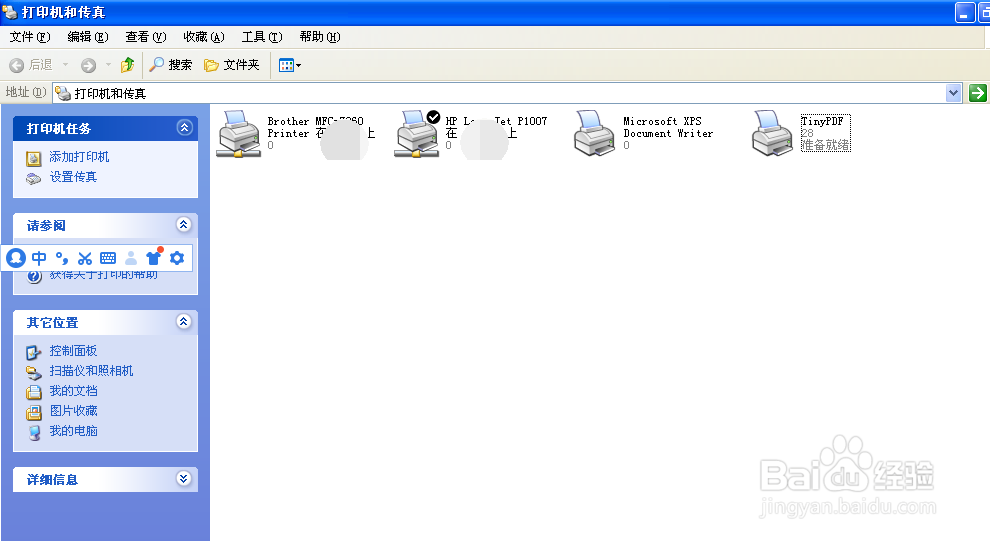Click the Set Up Faxing (设置传真) link
990x541 pixels.
tap(73, 177)
